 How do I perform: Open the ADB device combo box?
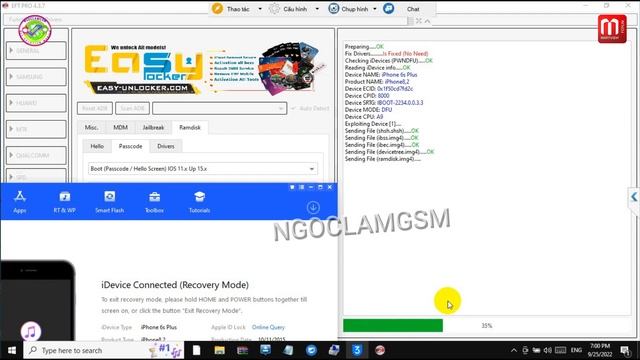coord(220,109)
